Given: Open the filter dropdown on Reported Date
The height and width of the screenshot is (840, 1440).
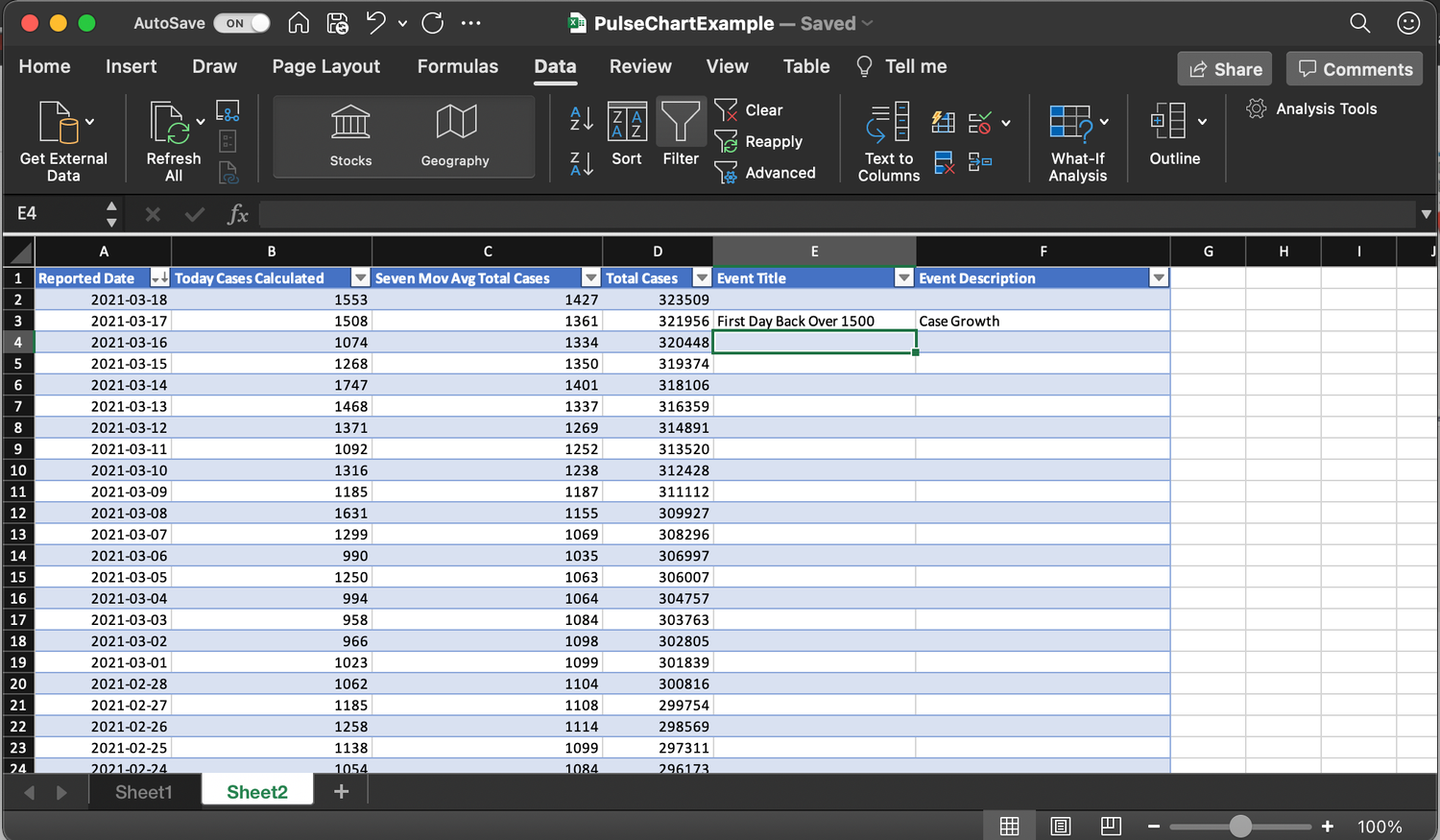Looking at the screenshot, I should [x=160, y=277].
